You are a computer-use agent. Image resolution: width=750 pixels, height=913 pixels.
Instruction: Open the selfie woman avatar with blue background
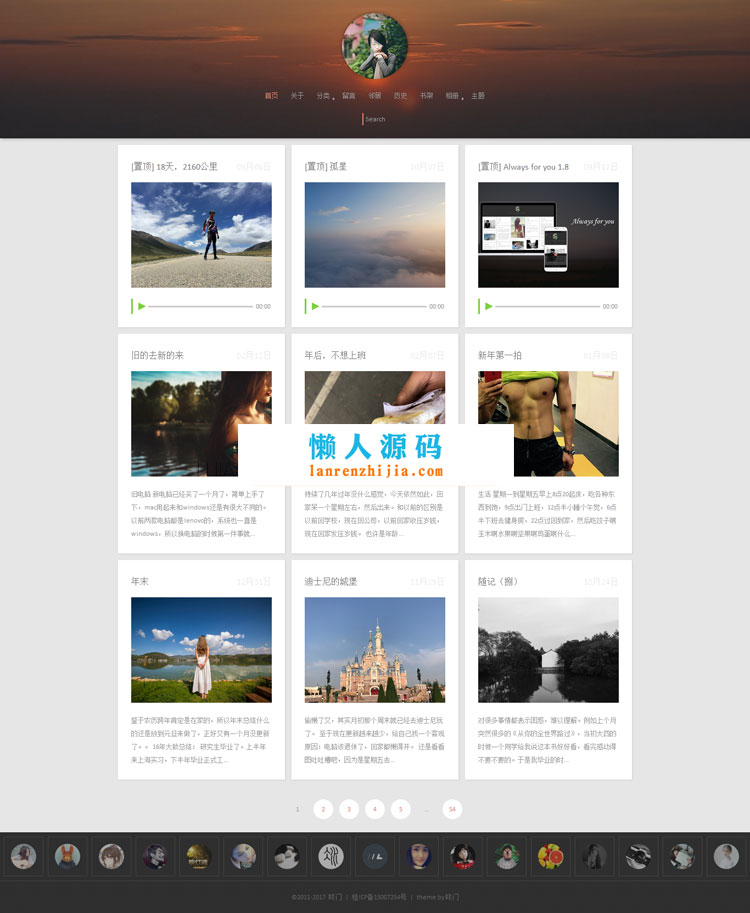(419, 857)
